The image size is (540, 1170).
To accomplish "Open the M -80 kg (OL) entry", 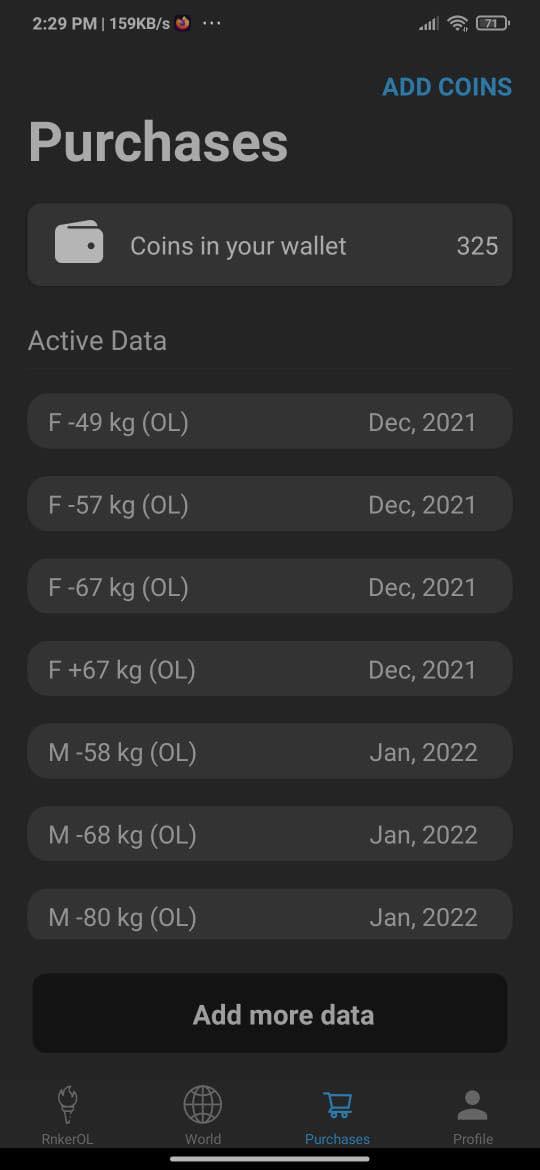I will [270, 914].
